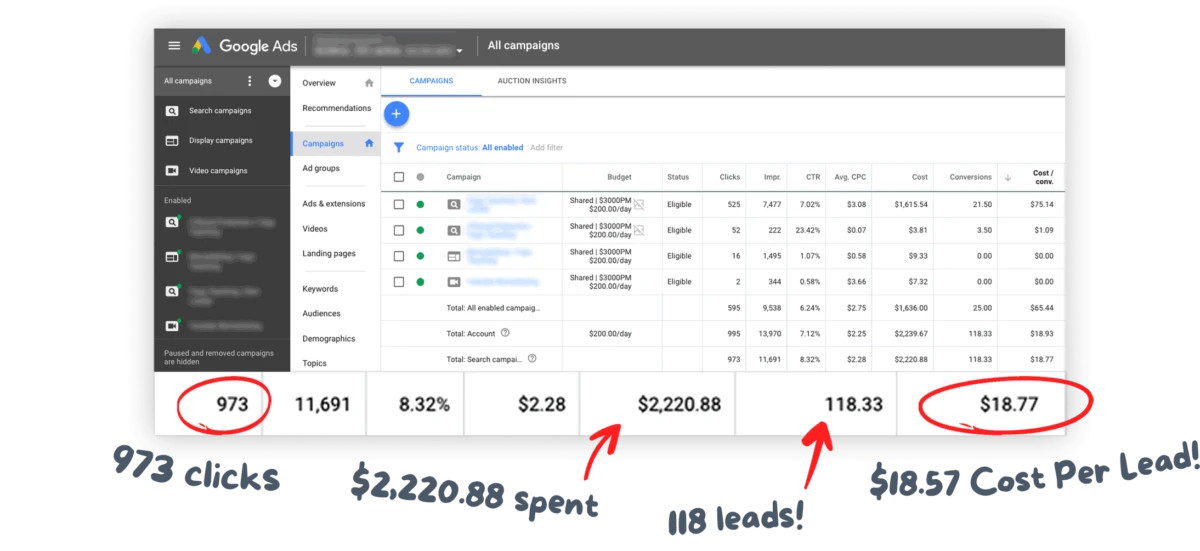Screen dimensions: 1200x551
Task: Click the Campaign status: All enabled filter
Action: [x=469, y=148]
